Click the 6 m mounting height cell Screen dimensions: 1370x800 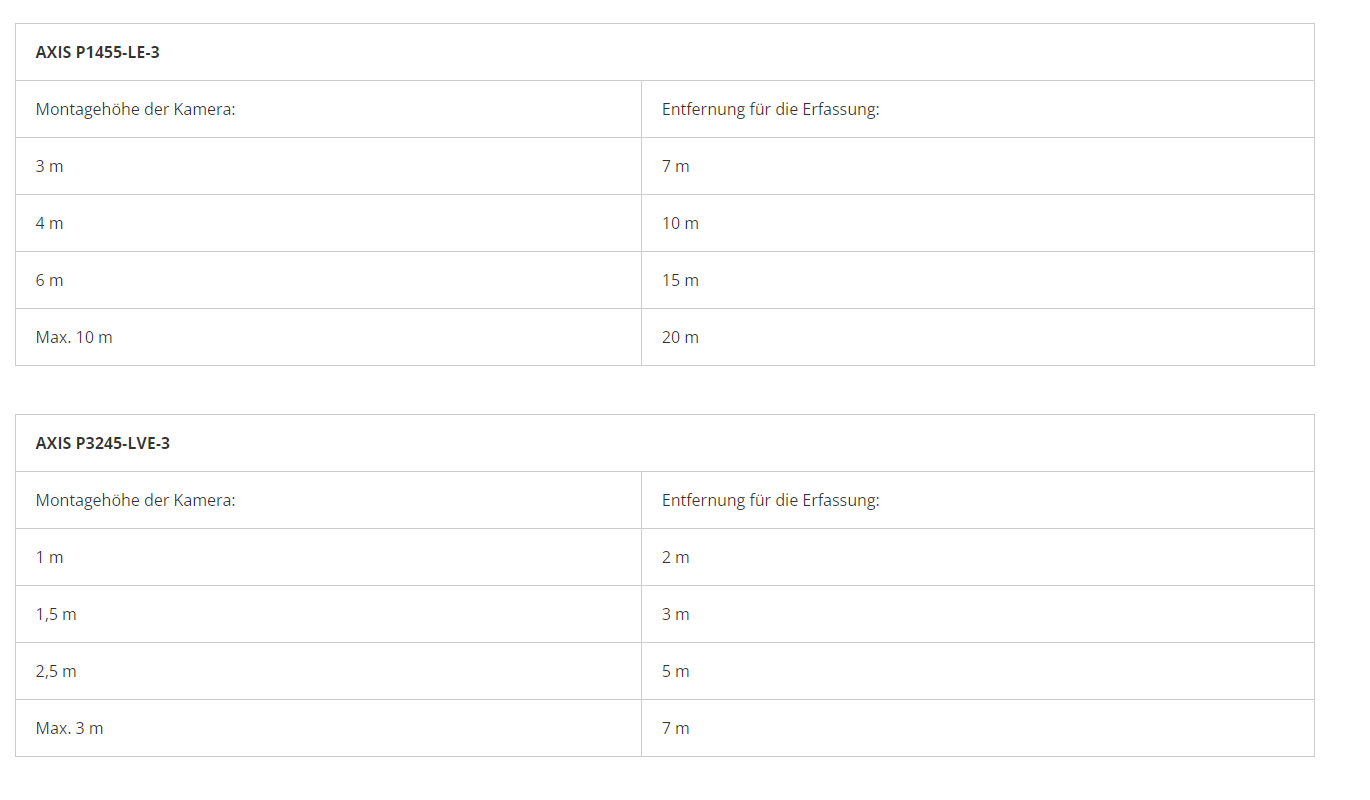[50, 280]
